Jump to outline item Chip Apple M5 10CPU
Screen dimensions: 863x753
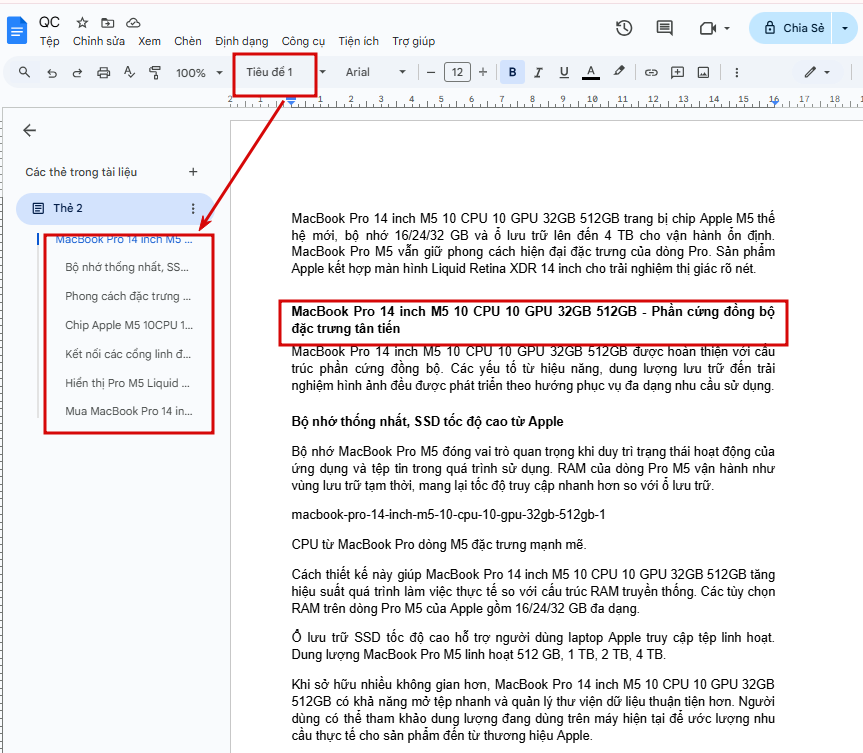click(x=129, y=325)
